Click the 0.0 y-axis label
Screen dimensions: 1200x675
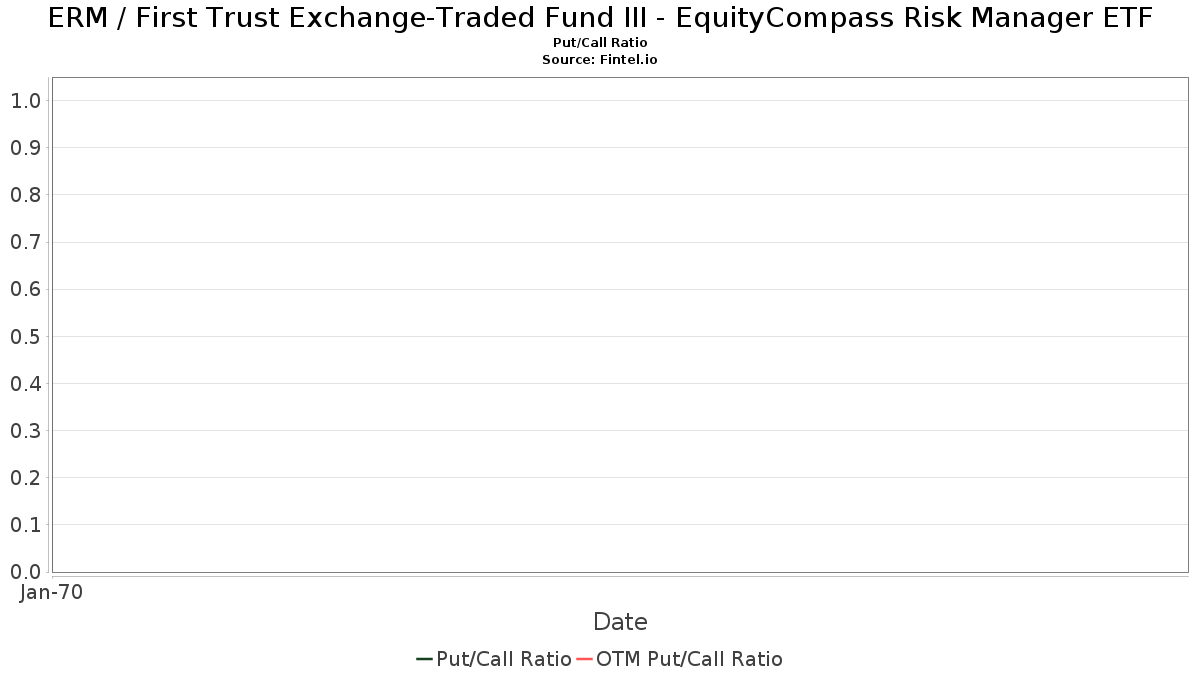tap(26, 571)
